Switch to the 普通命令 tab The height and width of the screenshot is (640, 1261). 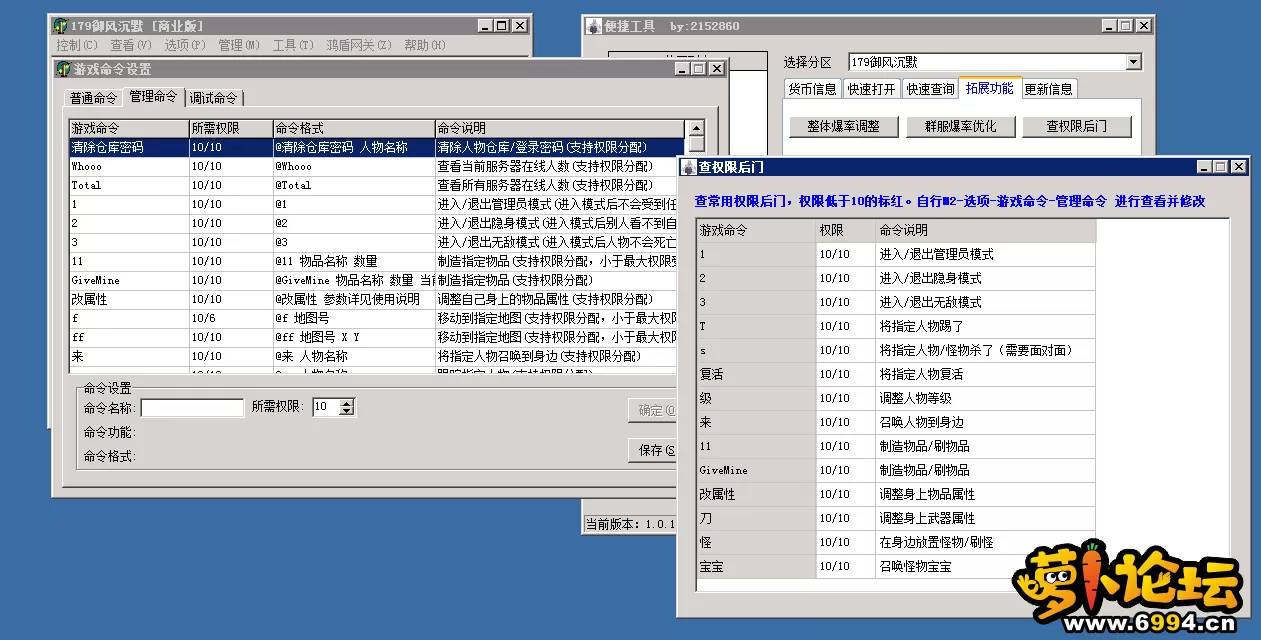pyautogui.click(x=93, y=98)
